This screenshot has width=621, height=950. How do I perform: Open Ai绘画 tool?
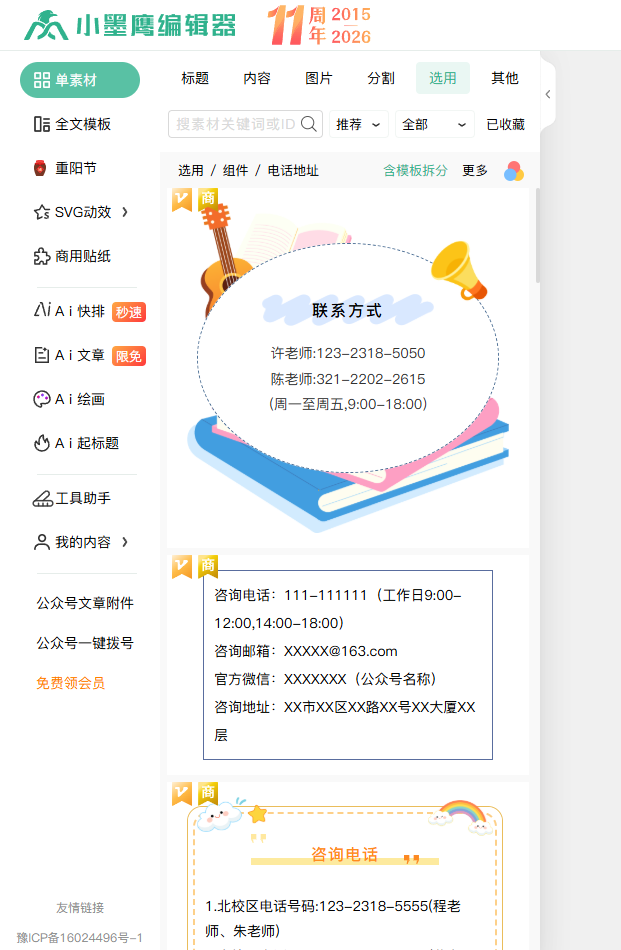tap(80, 399)
